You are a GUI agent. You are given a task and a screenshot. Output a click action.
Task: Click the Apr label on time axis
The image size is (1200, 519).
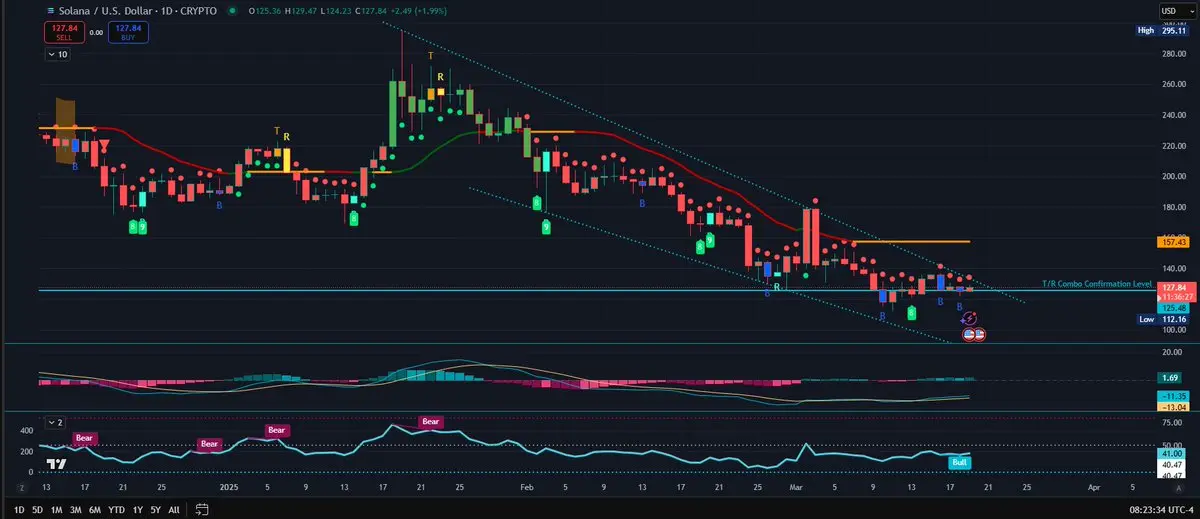tap(1093, 487)
